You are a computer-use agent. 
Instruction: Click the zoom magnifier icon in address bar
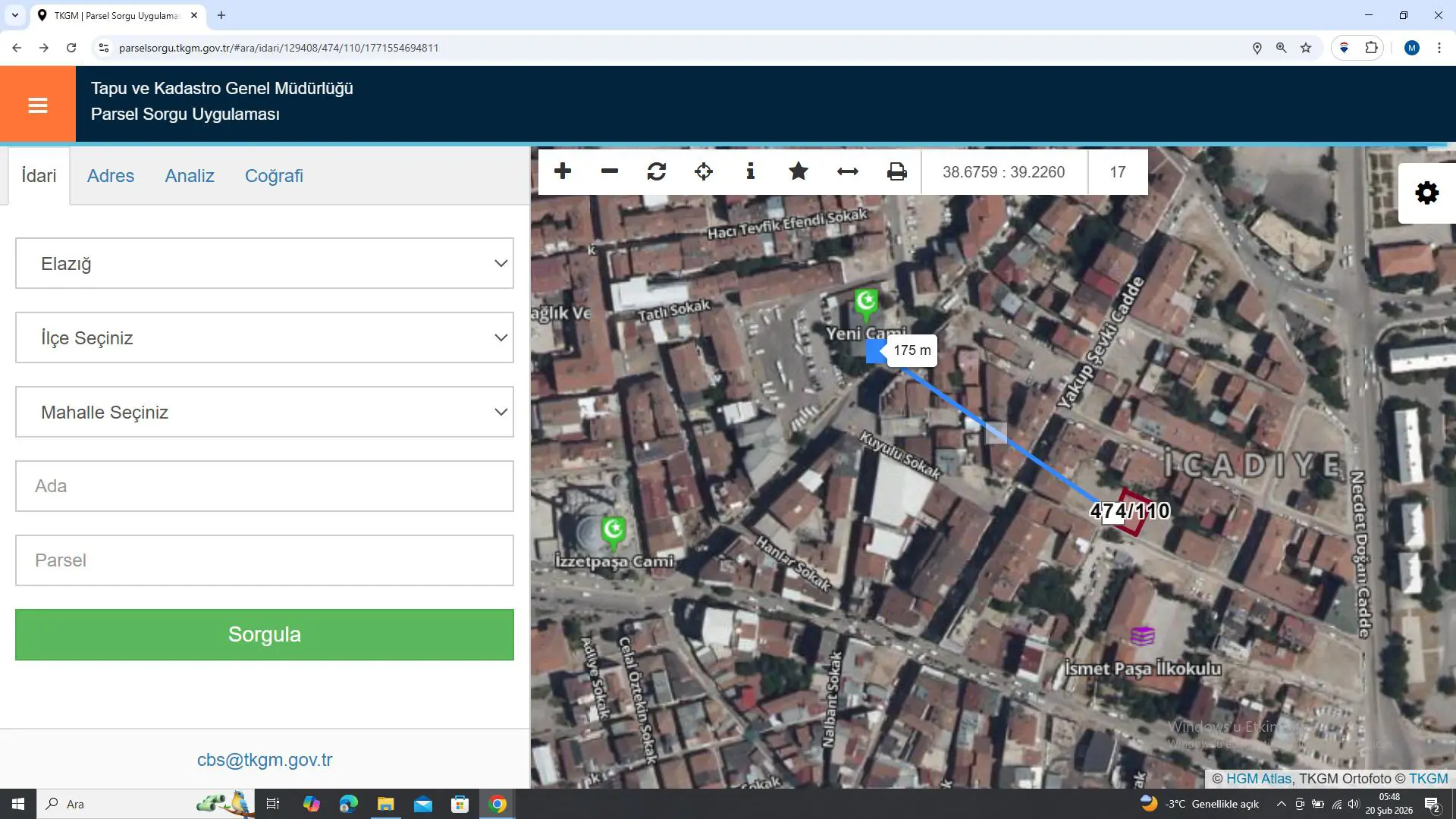pyautogui.click(x=1282, y=48)
